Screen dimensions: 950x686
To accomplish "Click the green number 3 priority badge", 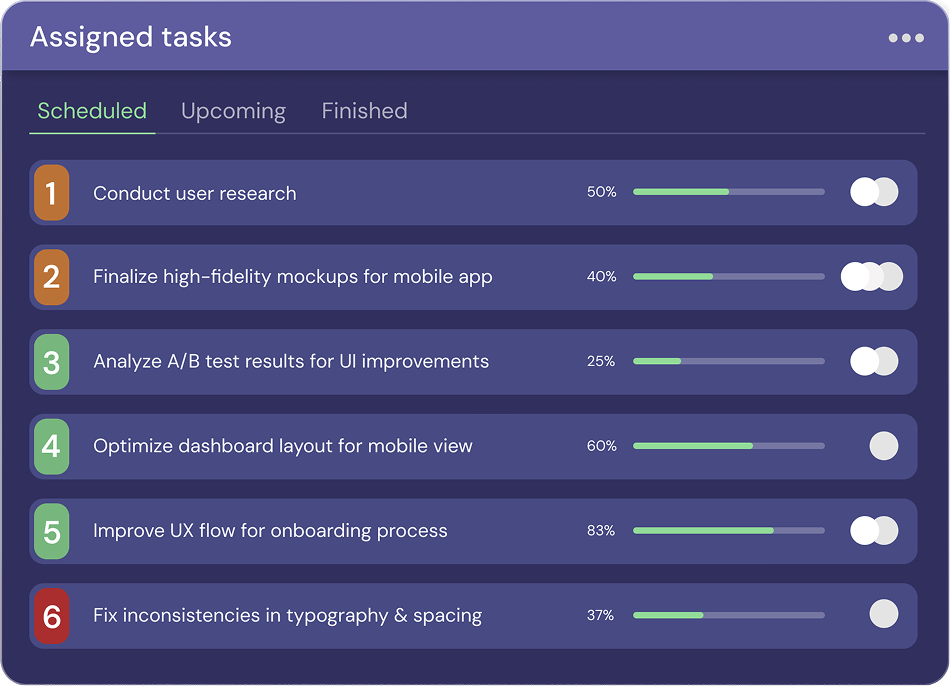I will click(51, 362).
